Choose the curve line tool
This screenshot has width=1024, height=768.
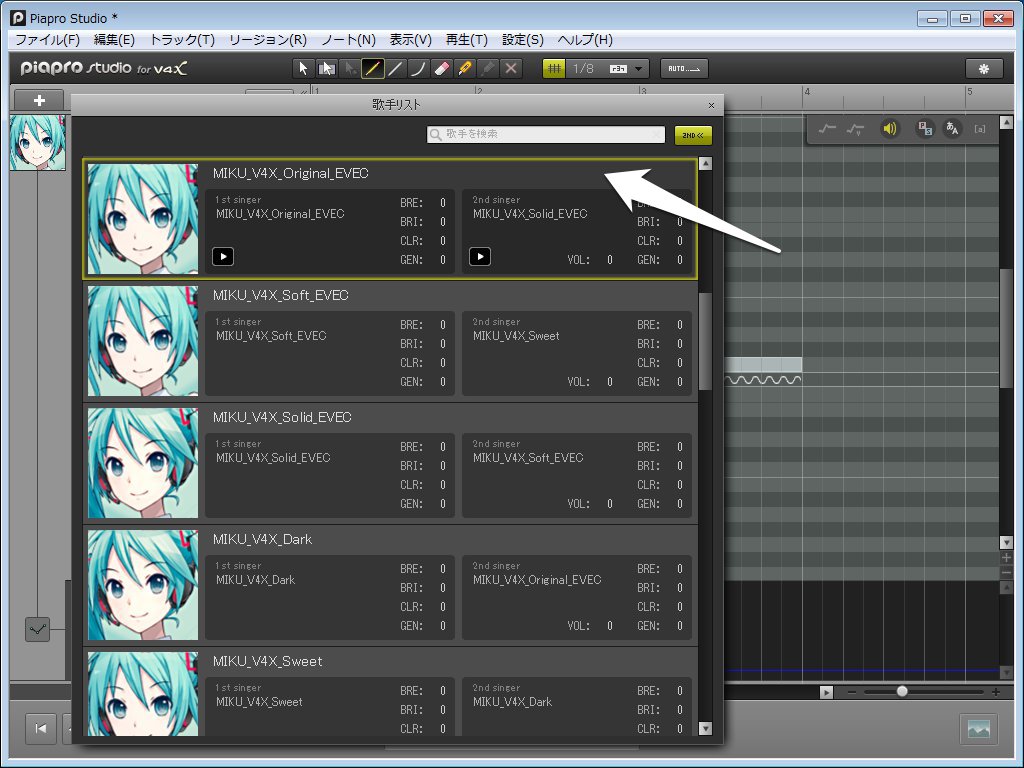tap(419, 69)
